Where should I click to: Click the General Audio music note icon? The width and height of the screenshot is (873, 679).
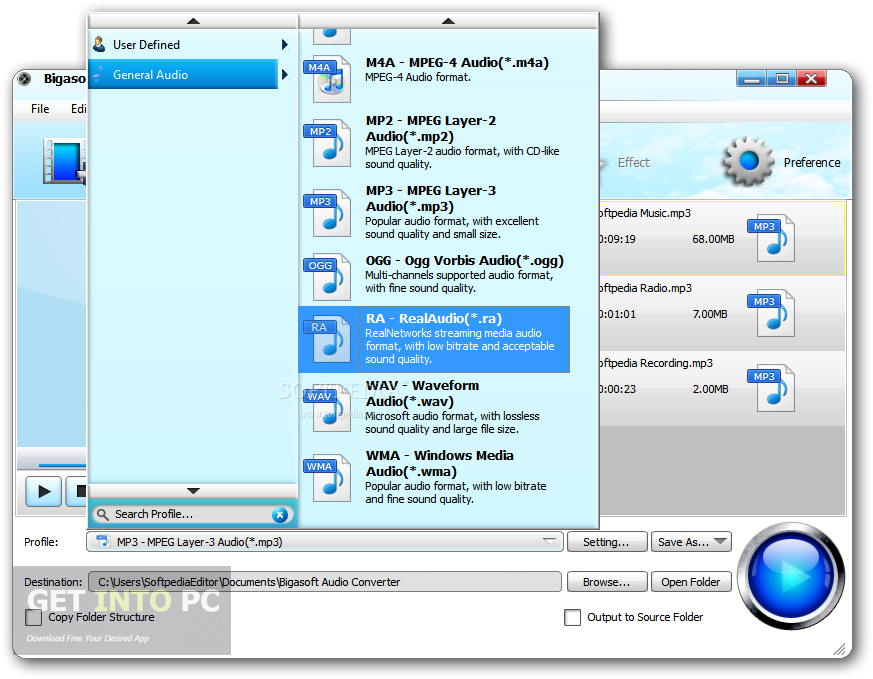(99, 74)
